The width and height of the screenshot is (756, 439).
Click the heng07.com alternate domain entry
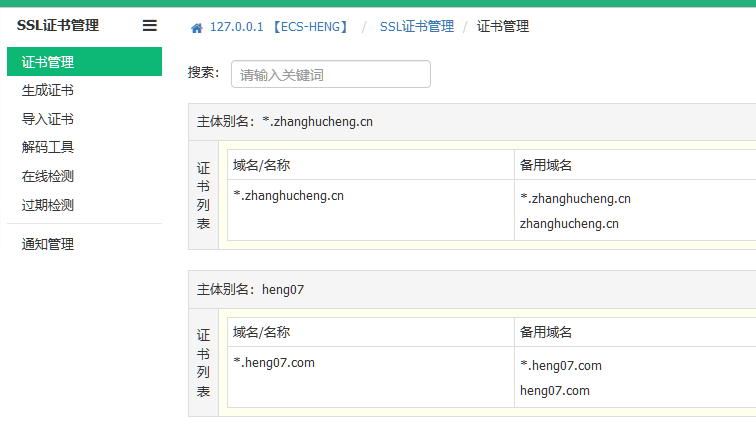click(555, 391)
